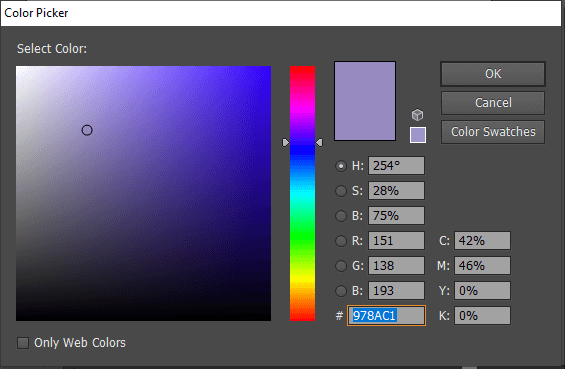Click the Select Color: label

(52, 49)
